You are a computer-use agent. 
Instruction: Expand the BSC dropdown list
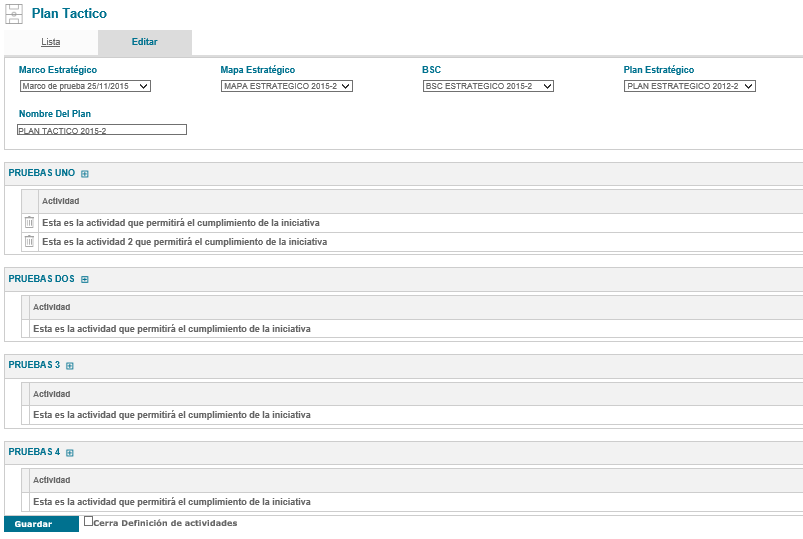pos(488,86)
